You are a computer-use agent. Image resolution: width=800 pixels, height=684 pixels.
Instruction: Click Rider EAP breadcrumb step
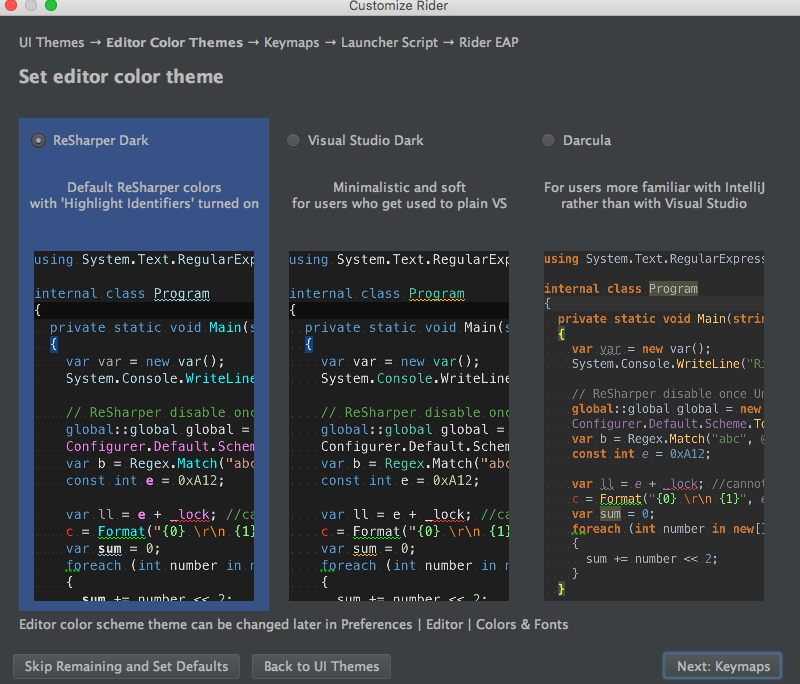pos(488,42)
